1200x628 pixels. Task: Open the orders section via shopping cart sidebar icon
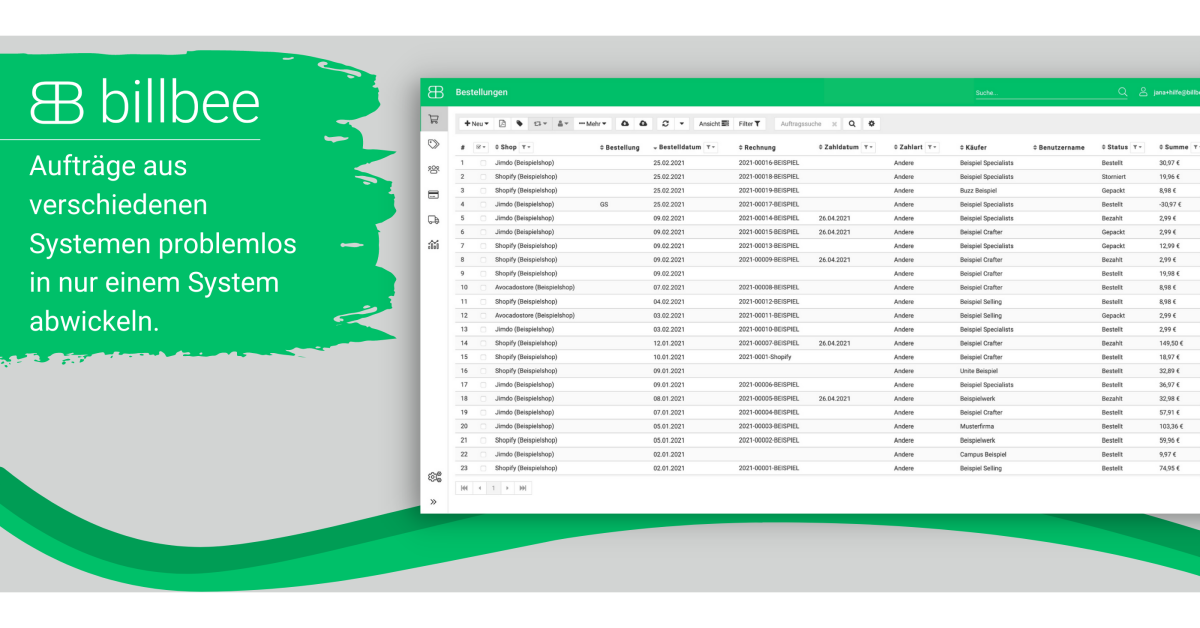pos(433,119)
